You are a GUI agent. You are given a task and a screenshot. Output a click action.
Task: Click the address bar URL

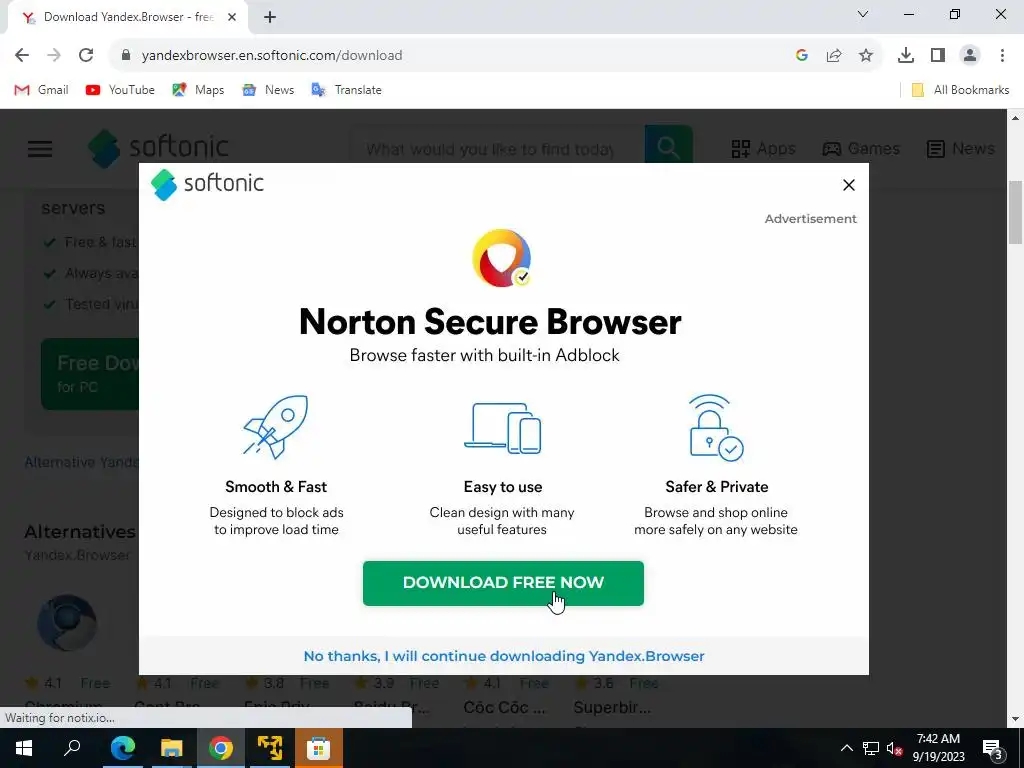[272, 56]
